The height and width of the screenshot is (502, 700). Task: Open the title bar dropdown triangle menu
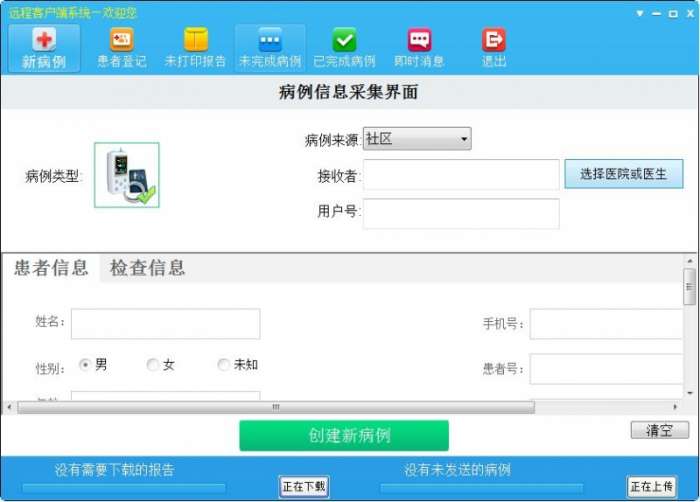point(640,13)
